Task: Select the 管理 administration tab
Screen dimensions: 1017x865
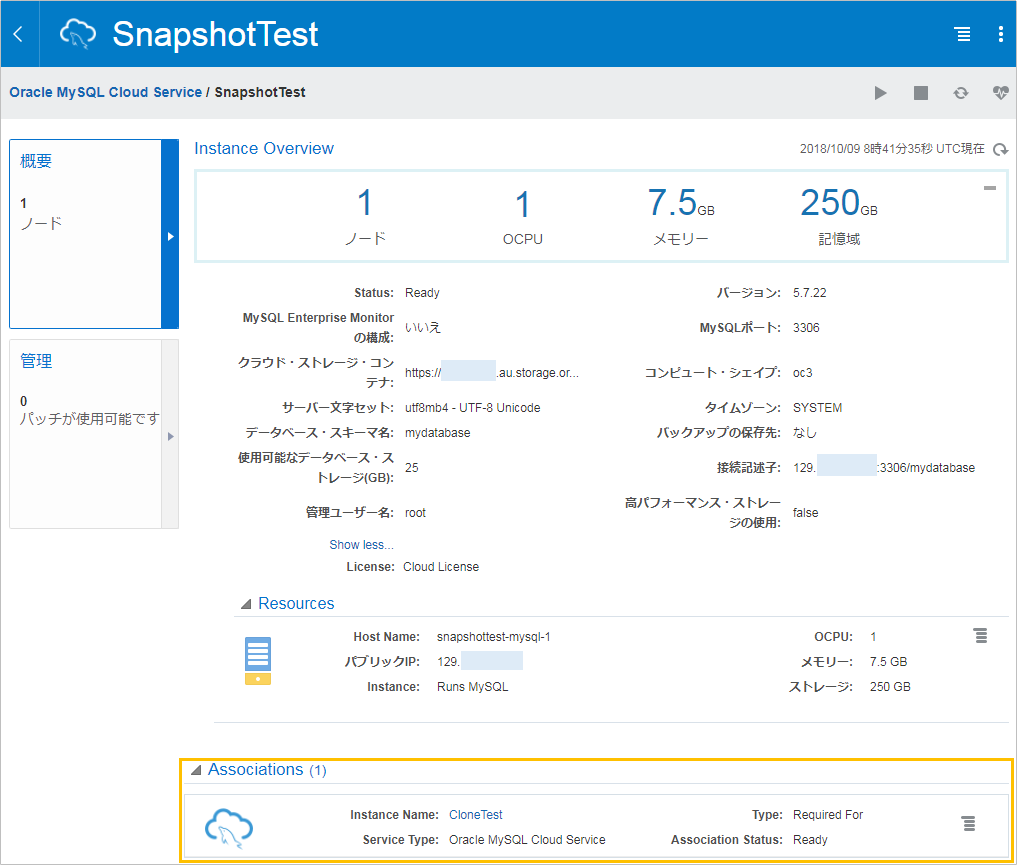Action: coord(86,434)
